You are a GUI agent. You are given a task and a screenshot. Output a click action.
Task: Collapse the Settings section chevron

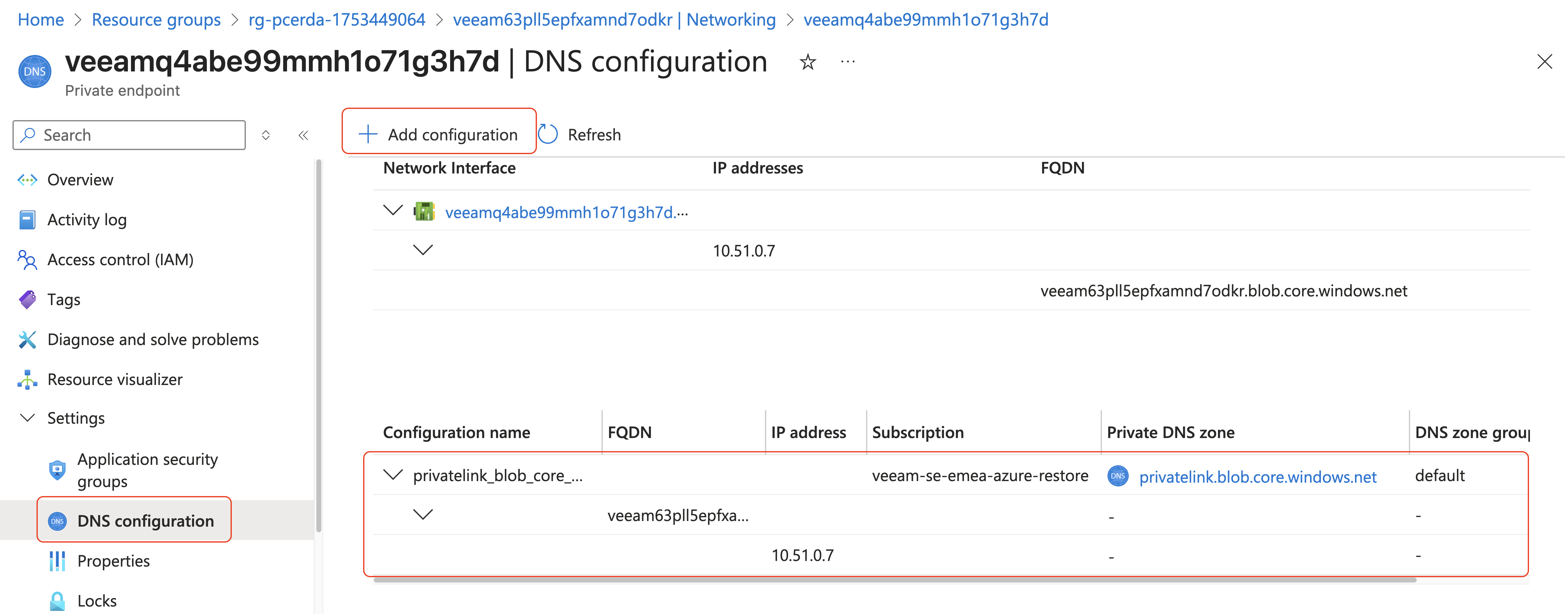[x=27, y=418]
